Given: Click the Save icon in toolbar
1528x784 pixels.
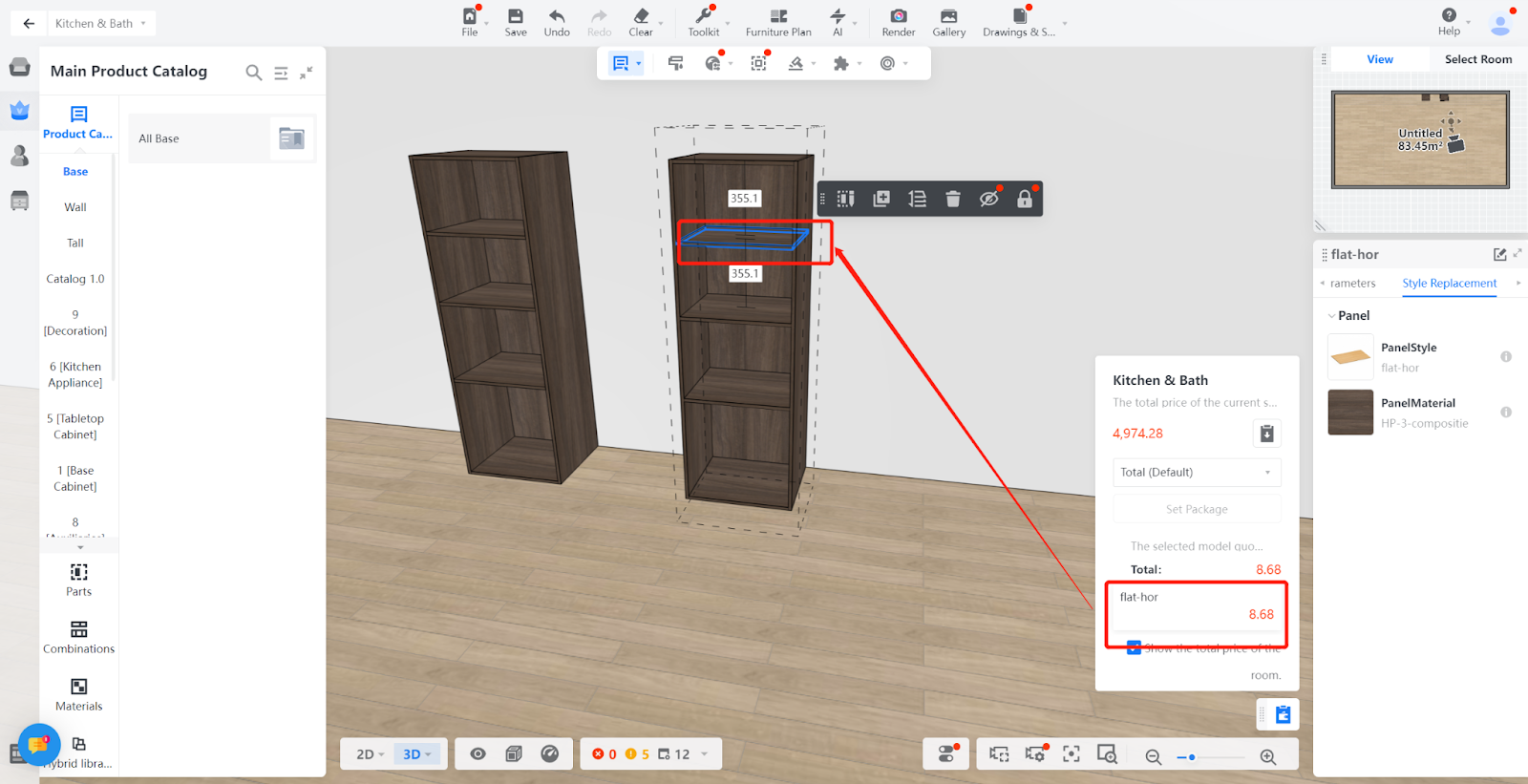Looking at the screenshot, I should tap(516, 16).
